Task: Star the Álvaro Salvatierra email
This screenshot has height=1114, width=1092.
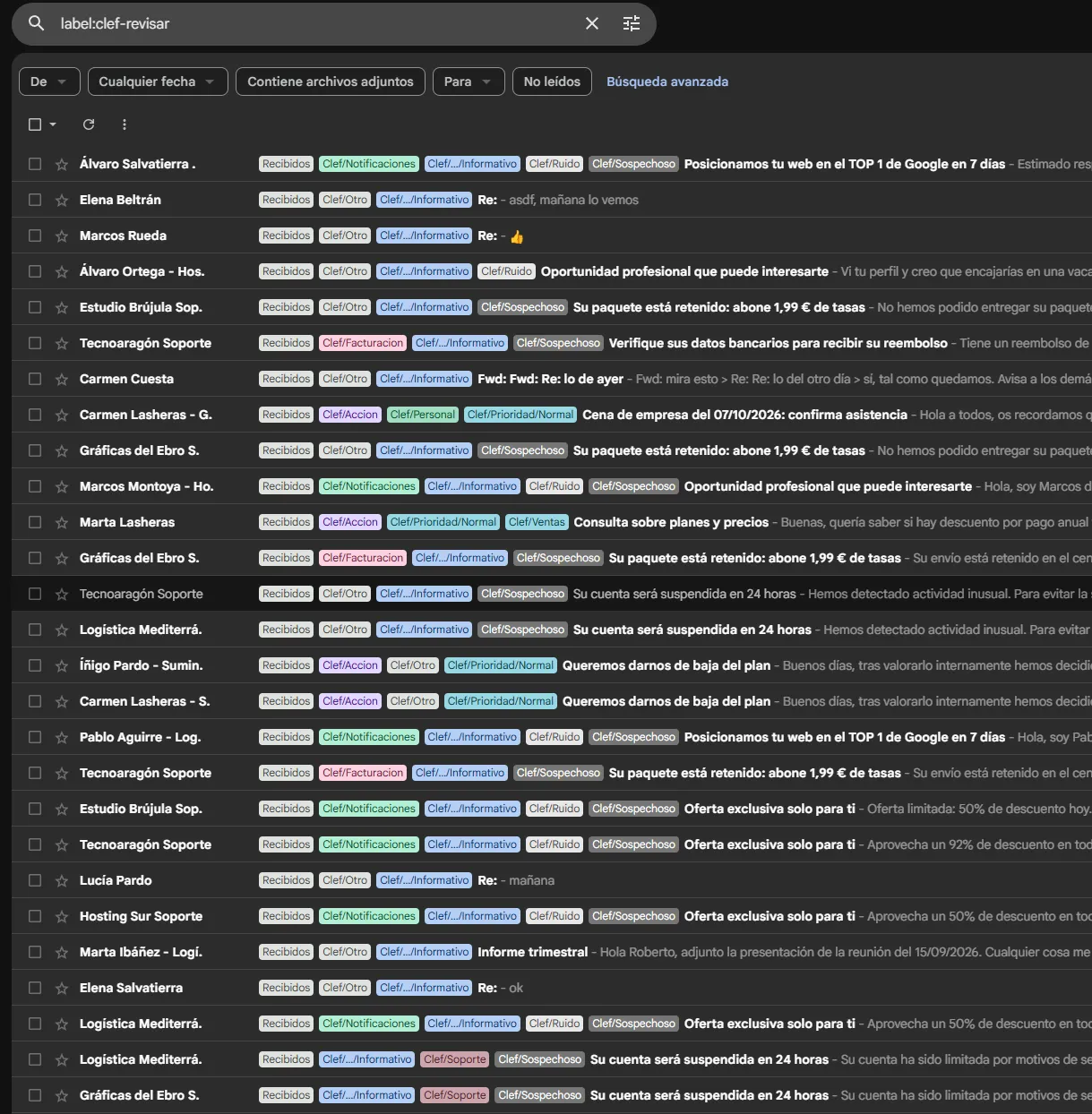Action: pyautogui.click(x=62, y=164)
